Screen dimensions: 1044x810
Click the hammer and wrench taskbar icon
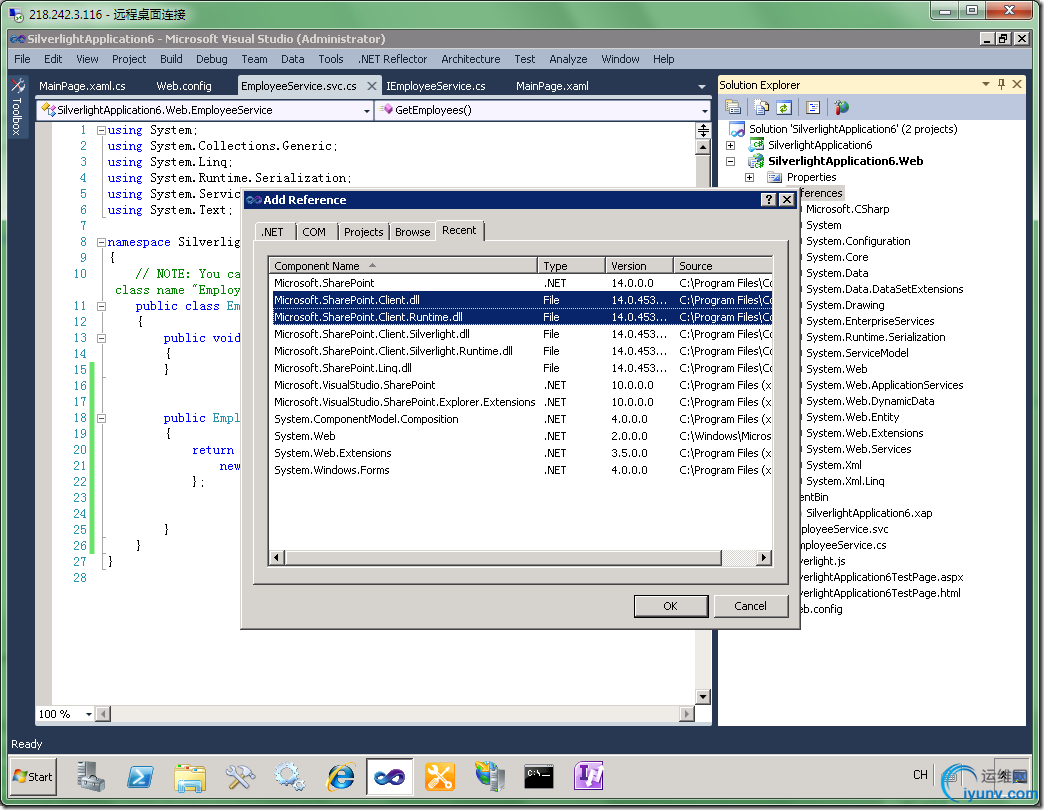click(x=240, y=776)
